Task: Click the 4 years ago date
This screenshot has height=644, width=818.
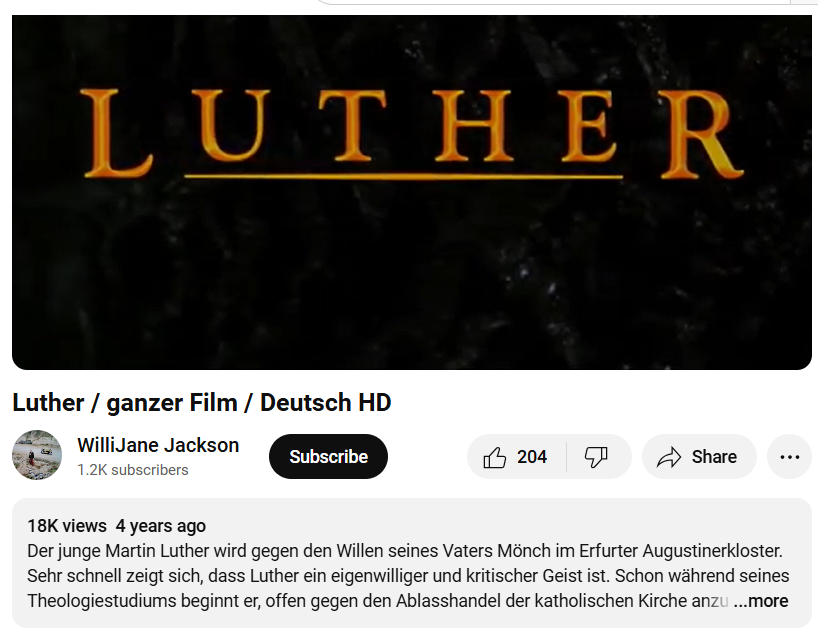Action: click(161, 526)
